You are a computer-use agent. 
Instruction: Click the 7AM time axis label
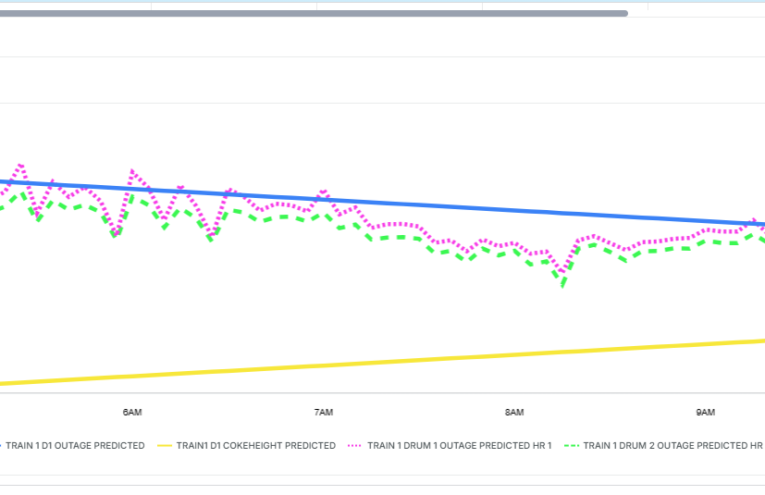click(x=323, y=412)
